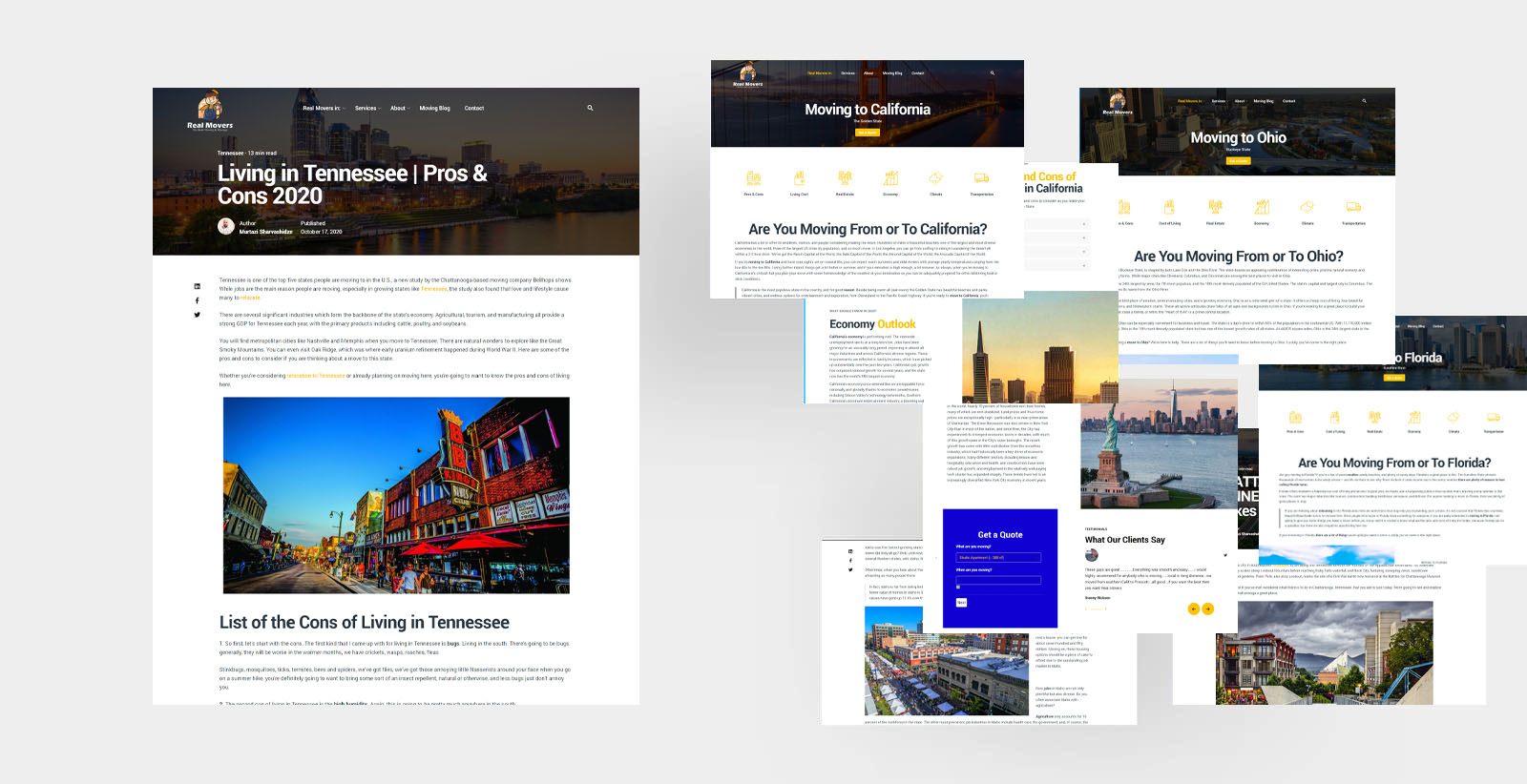Image resolution: width=1527 pixels, height=784 pixels.
Task: Open Contact on Tennessee page nav
Action: pyautogui.click(x=474, y=108)
